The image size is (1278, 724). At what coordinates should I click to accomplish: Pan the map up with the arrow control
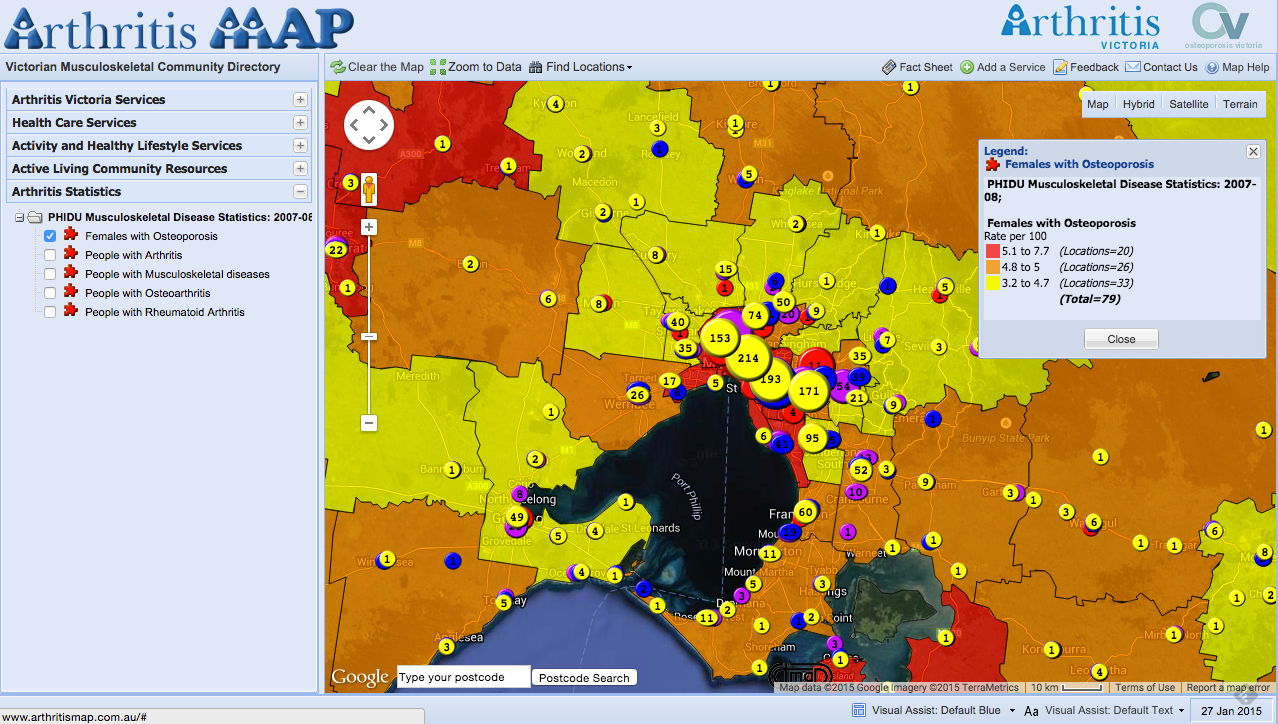coord(369,109)
